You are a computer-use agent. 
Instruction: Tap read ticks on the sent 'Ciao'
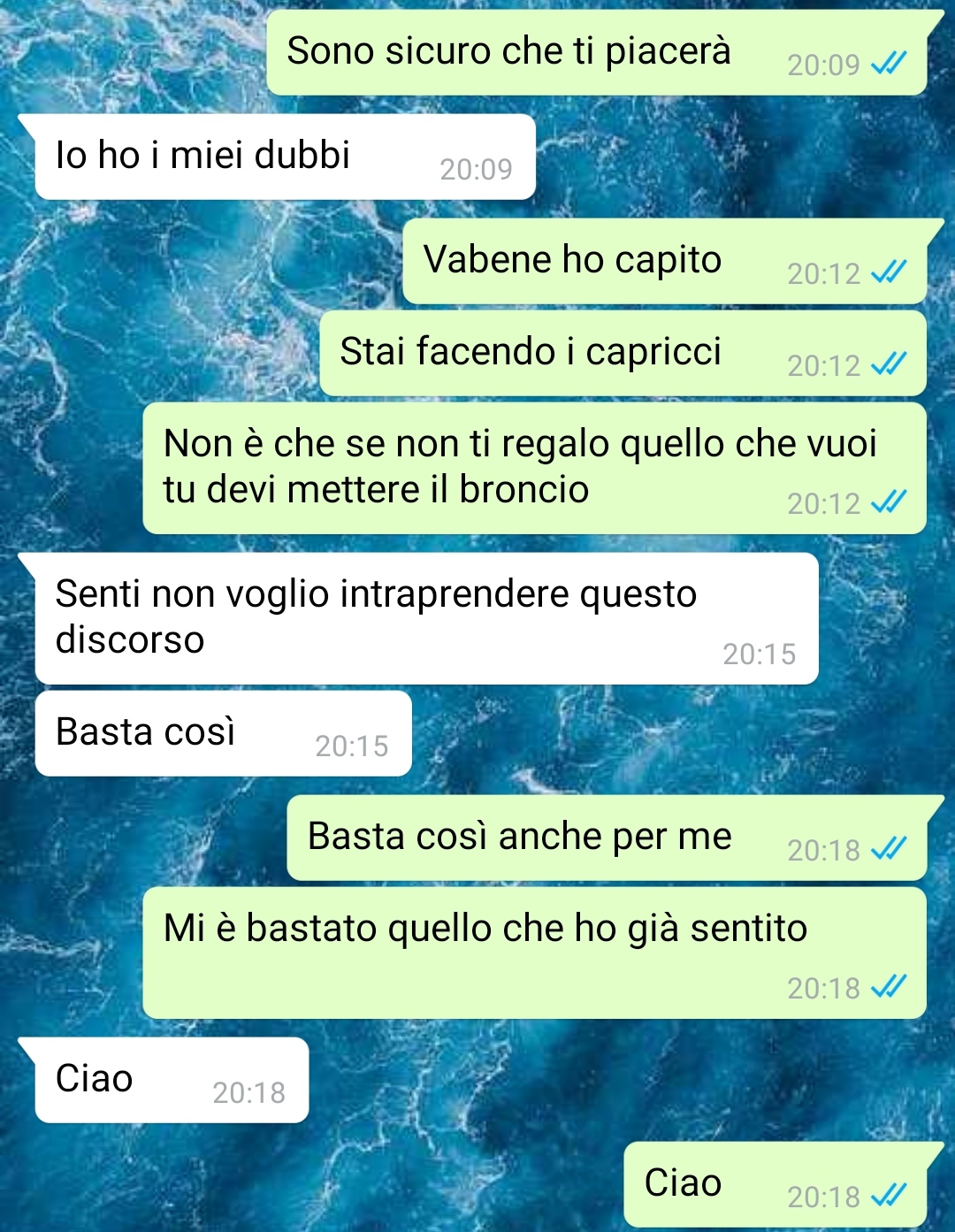(889, 1196)
